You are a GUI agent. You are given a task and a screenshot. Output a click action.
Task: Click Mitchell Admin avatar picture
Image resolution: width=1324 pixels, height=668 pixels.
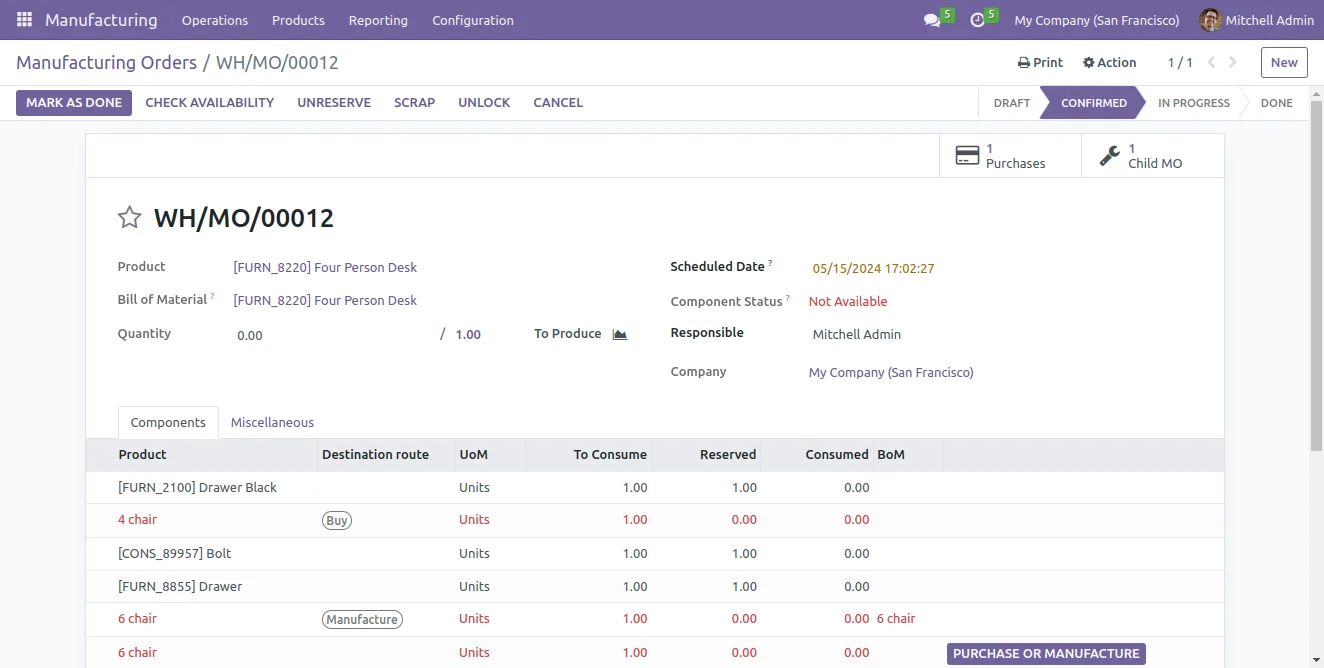point(1210,20)
